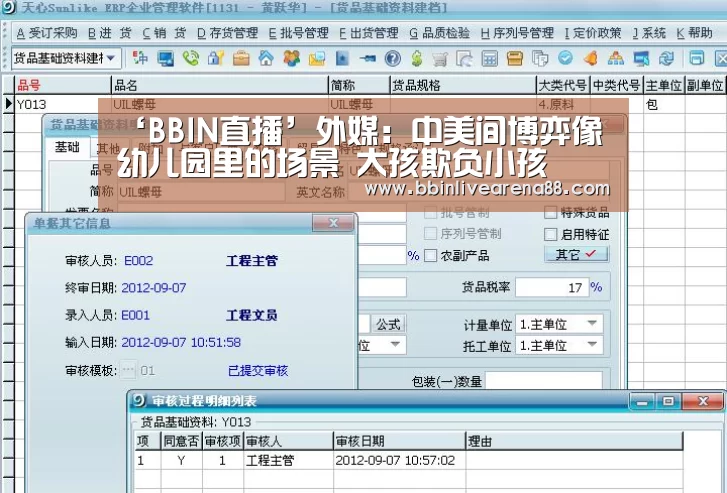This screenshot has width=727, height=493.
Task: Open the I 定价政策 menu
Action: click(593, 33)
